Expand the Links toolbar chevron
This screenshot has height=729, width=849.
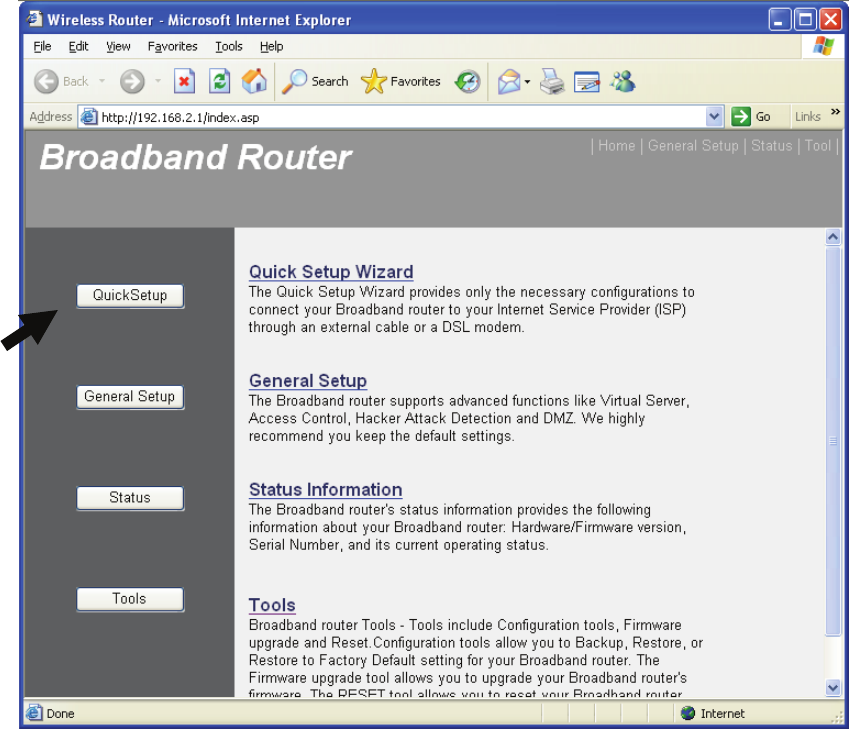pyautogui.click(x=835, y=112)
